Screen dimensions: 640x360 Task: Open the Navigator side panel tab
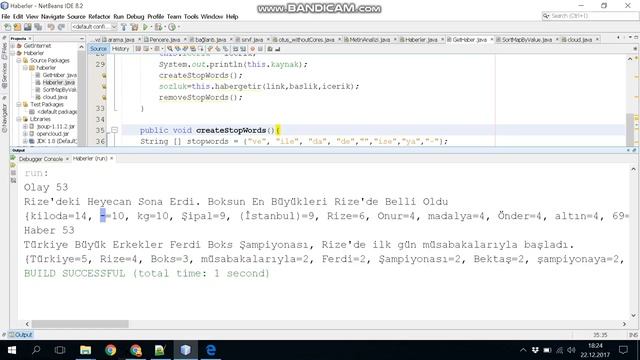[4, 118]
